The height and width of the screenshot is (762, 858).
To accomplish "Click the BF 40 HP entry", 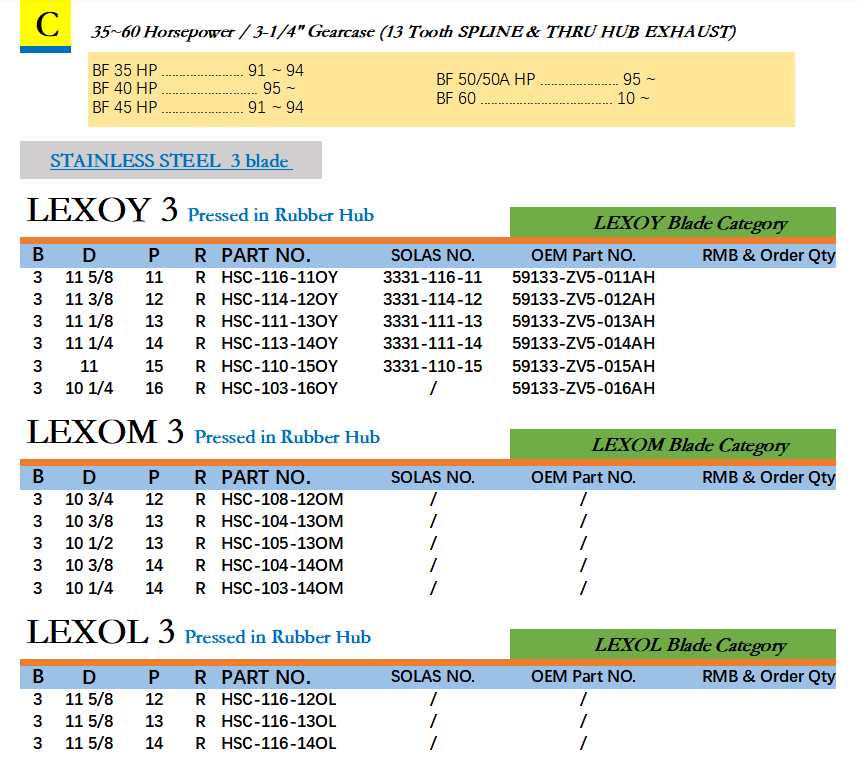I will point(194,88).
